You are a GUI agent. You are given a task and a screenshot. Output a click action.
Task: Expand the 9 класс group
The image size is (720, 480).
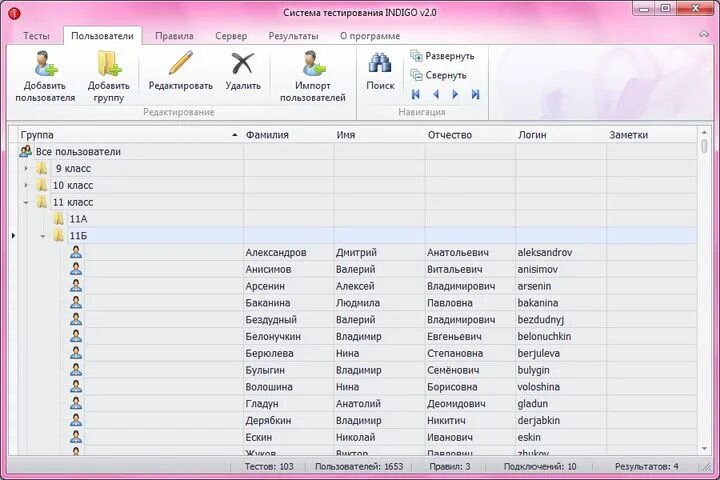[26, 169]
